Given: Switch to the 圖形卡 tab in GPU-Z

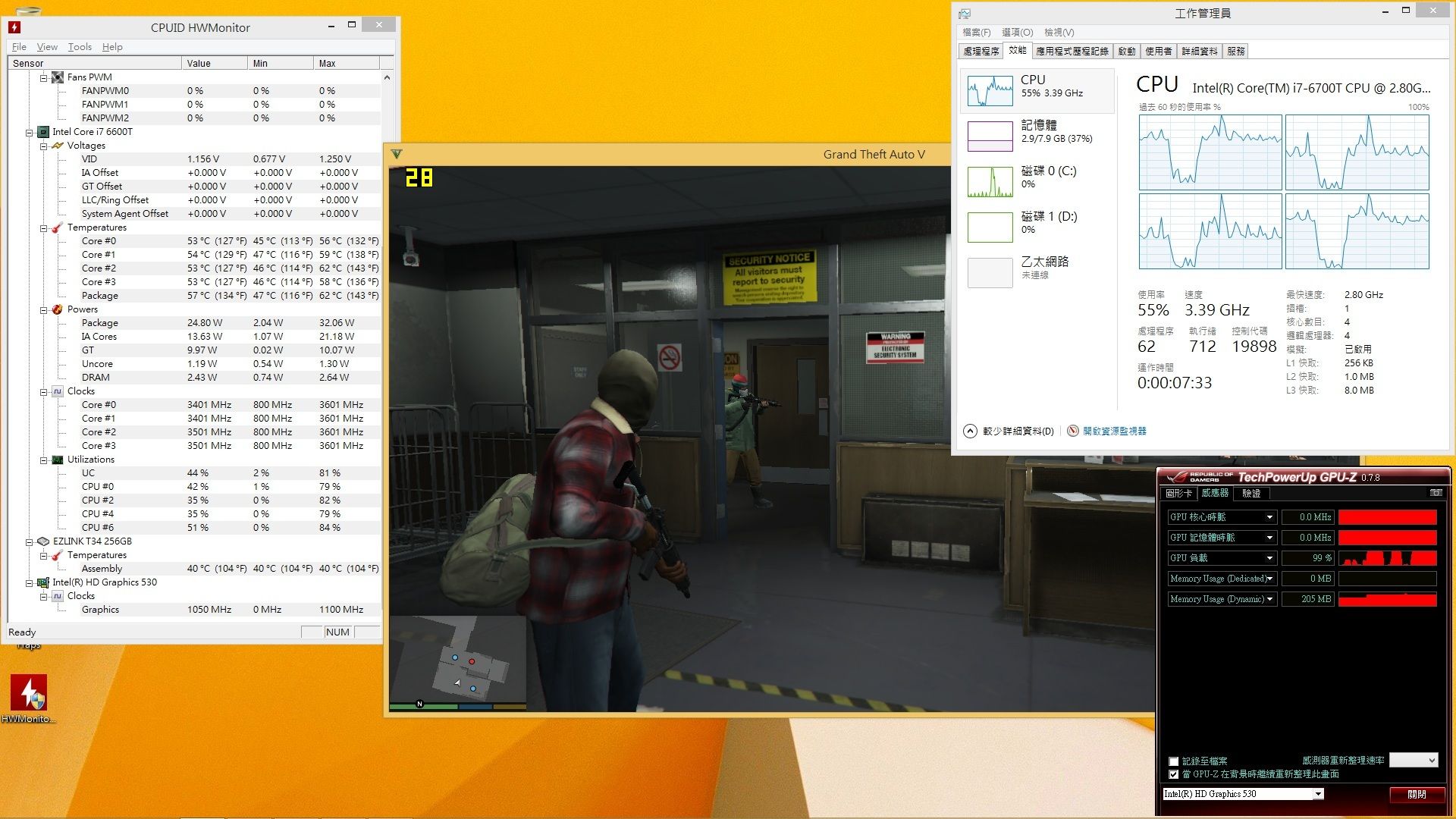Looking at the screenshot, I should click(x=1178, y=494).
